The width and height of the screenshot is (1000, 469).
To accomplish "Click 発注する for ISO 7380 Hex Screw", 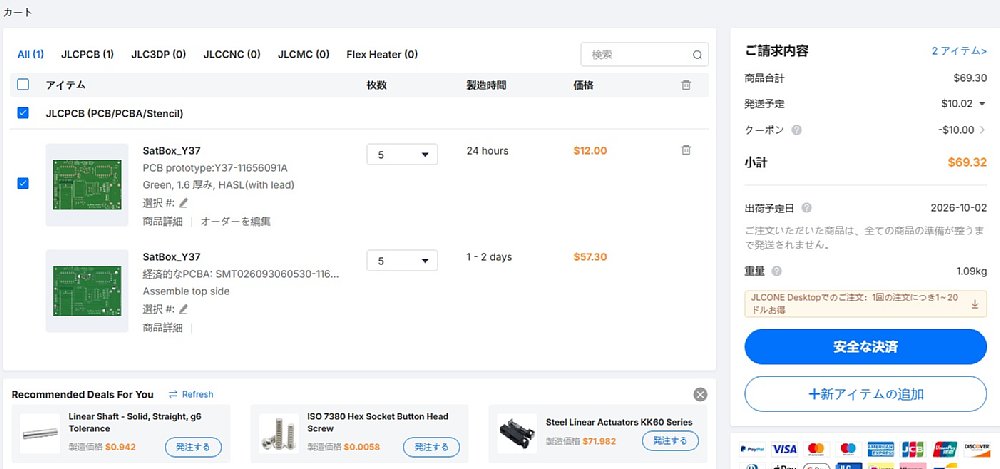I will pyautogui.click(x=431, y=447).
